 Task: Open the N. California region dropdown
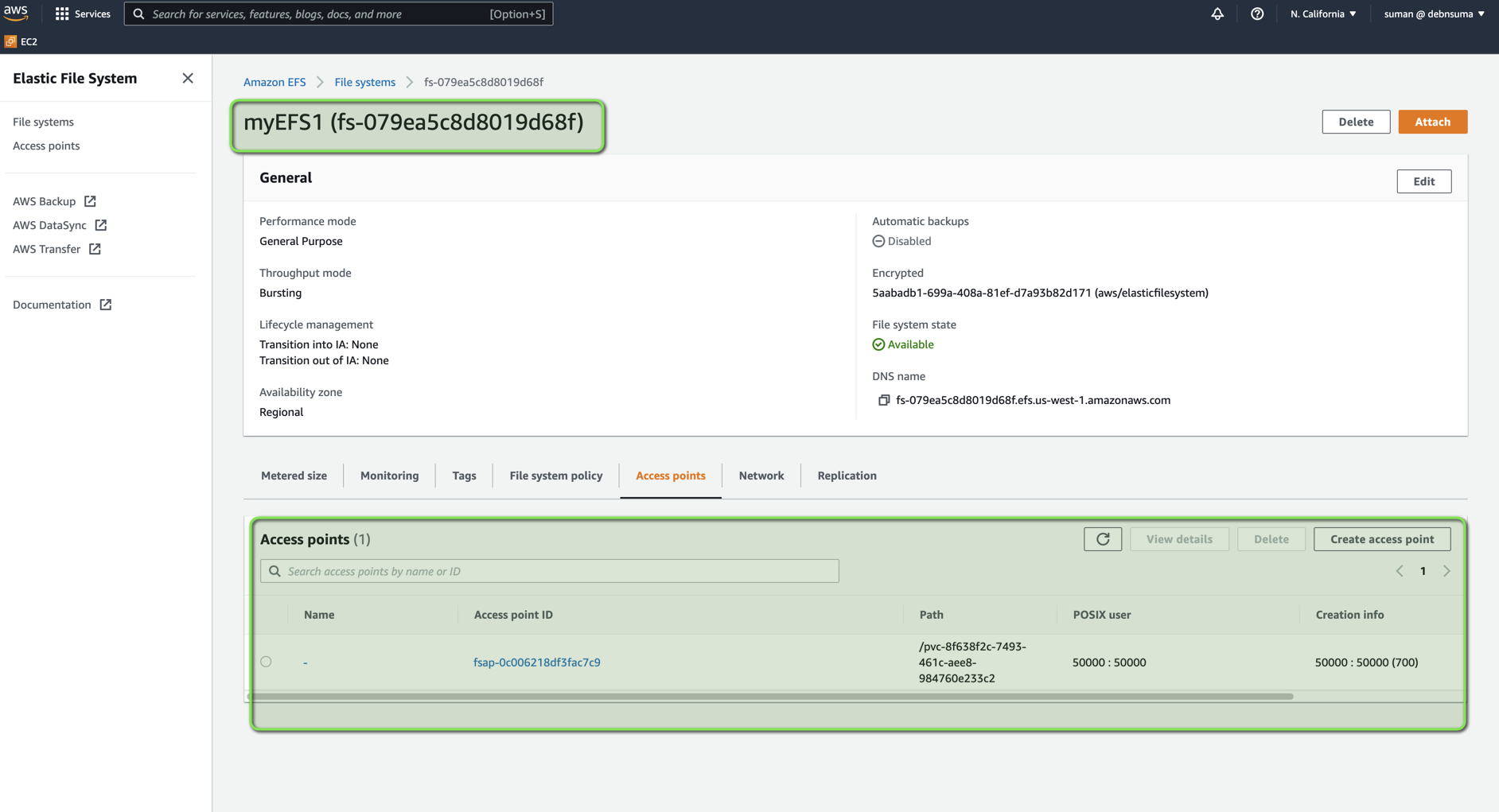[x=1323, y=14]
